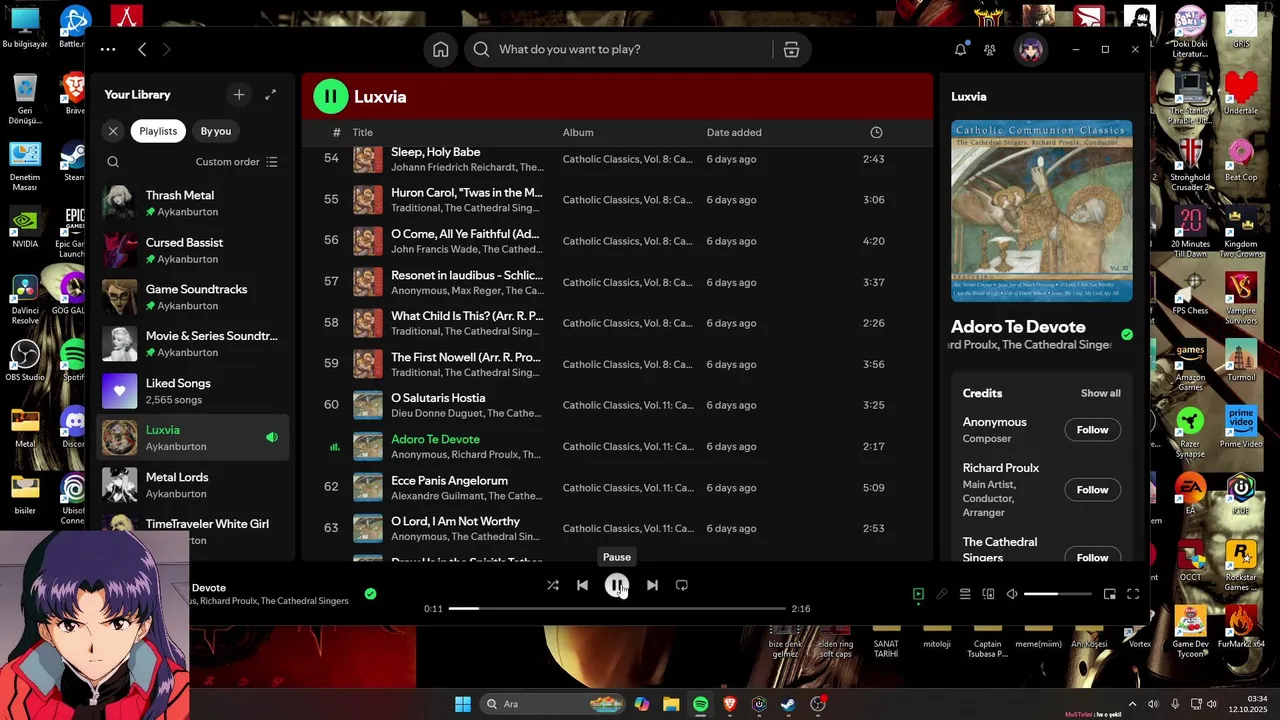Open the What's New notification bell

tap(960, 49)
